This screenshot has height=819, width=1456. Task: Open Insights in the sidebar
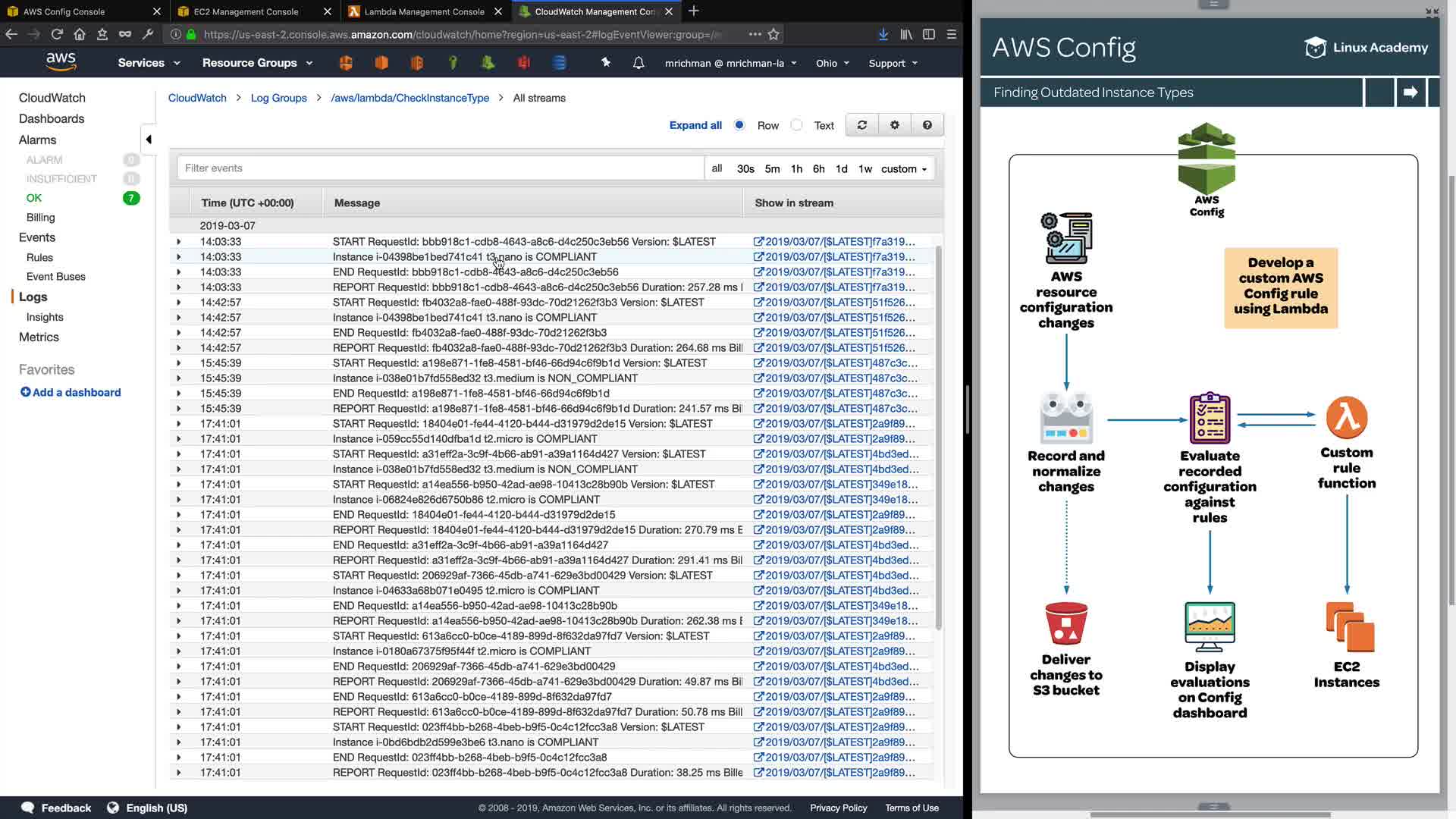tap(45, 317)
